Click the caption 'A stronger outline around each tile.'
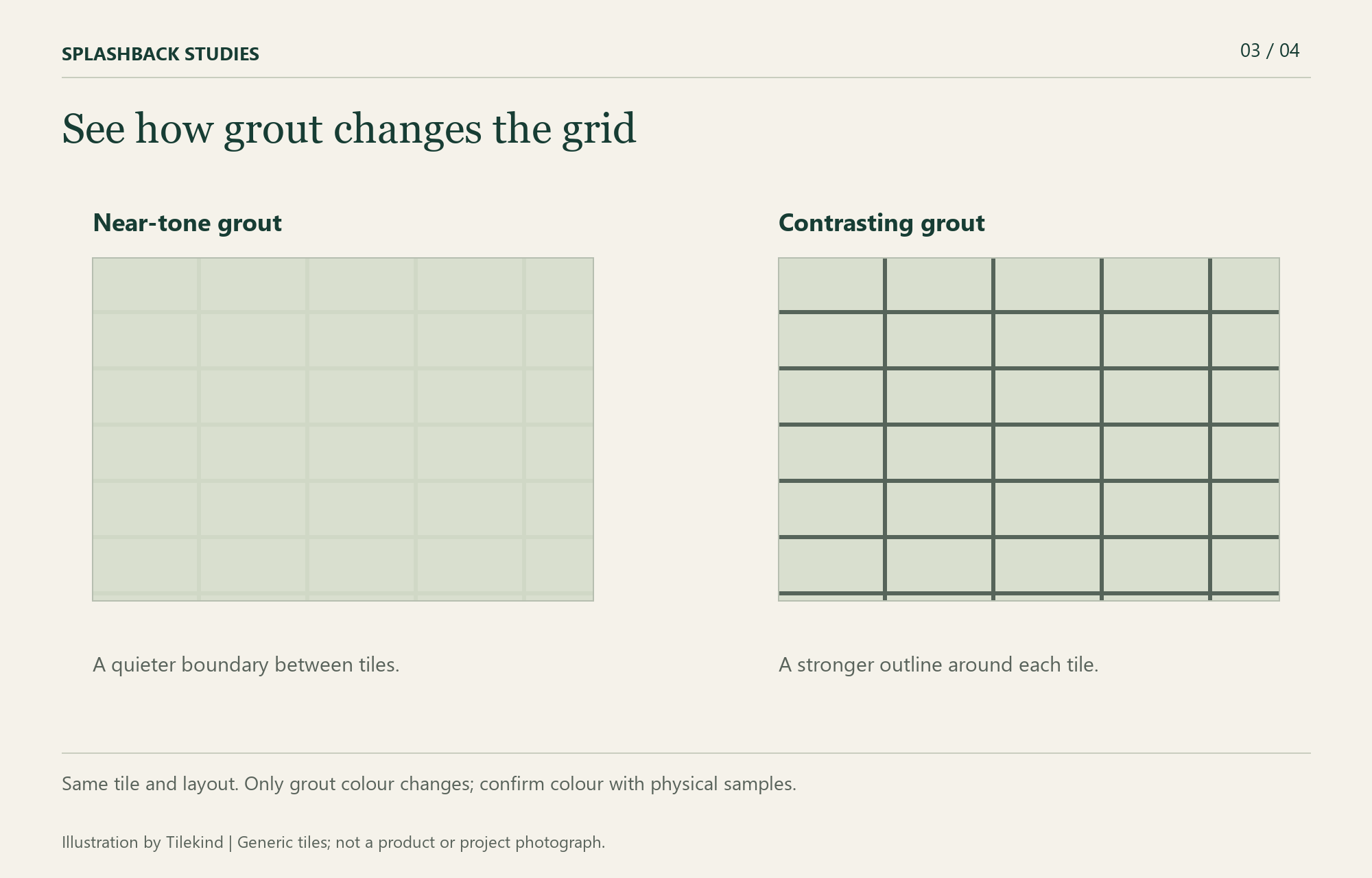 pos(938,665)
